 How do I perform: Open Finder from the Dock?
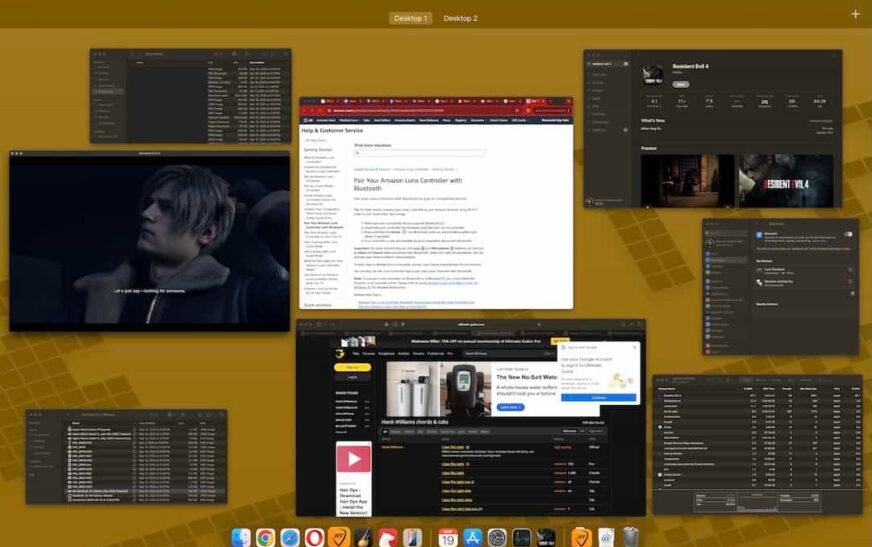click(241, 538)
